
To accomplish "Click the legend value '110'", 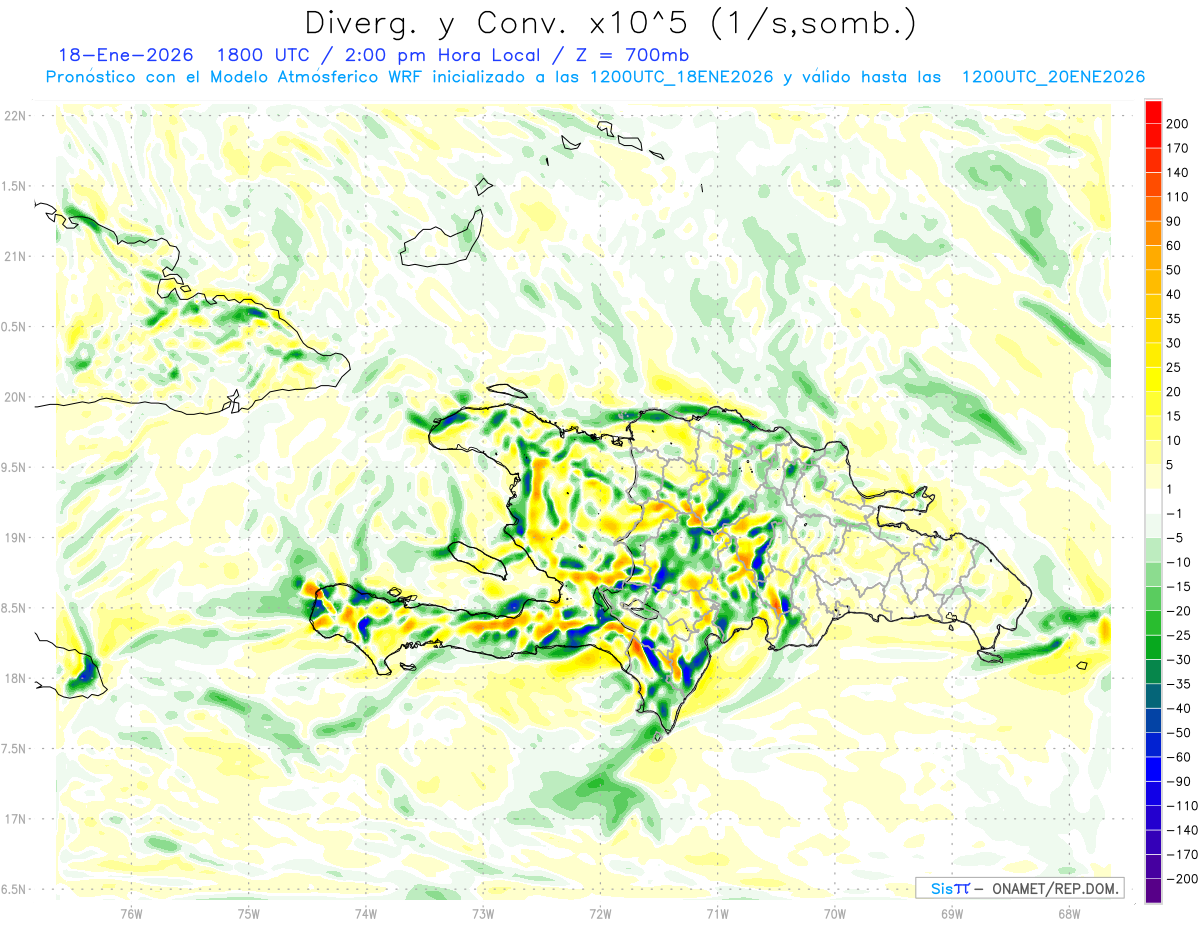I will pyautogui.click(x=1176, y=197).
